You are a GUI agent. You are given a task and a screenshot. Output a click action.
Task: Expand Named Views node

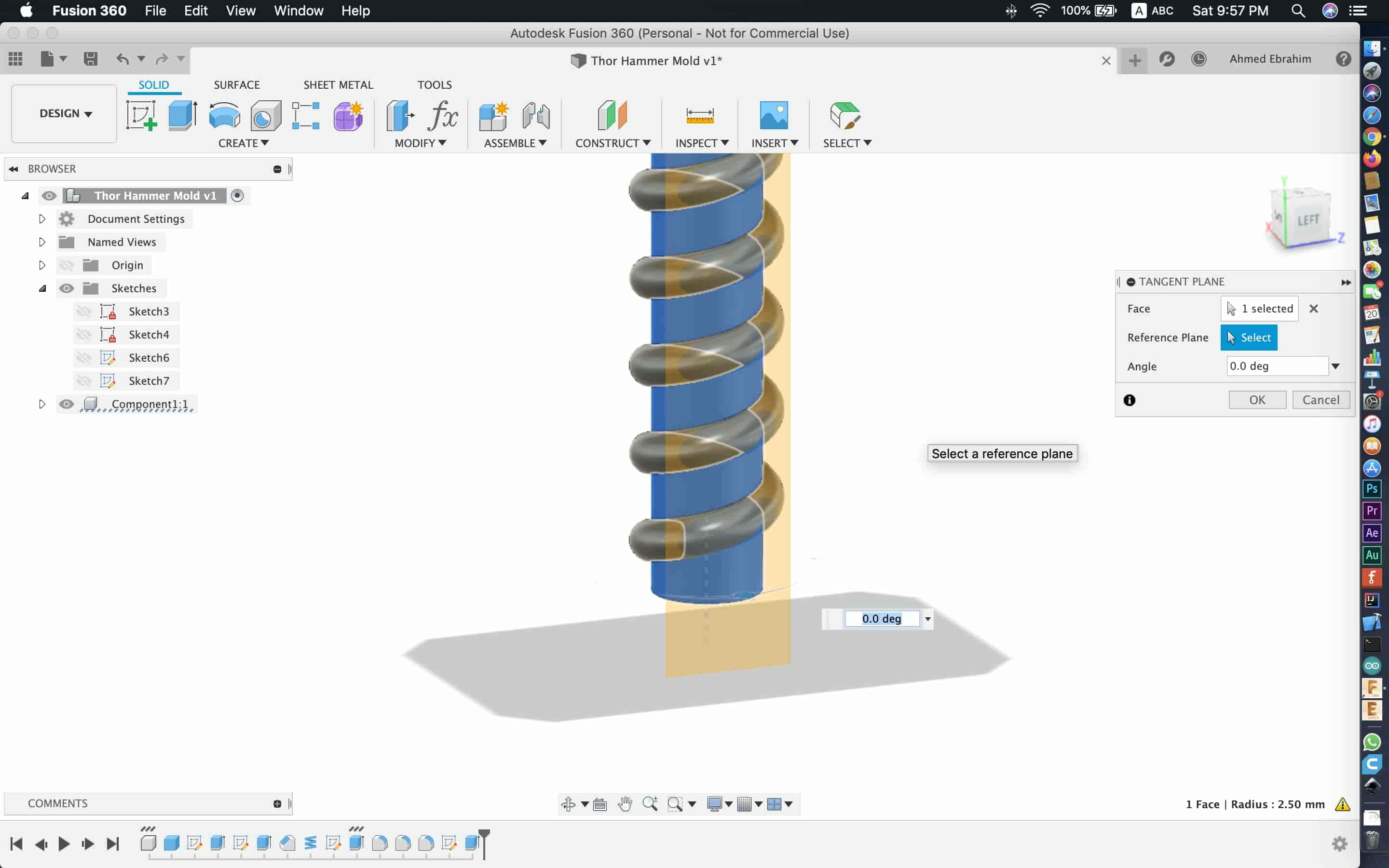point(42,242)
